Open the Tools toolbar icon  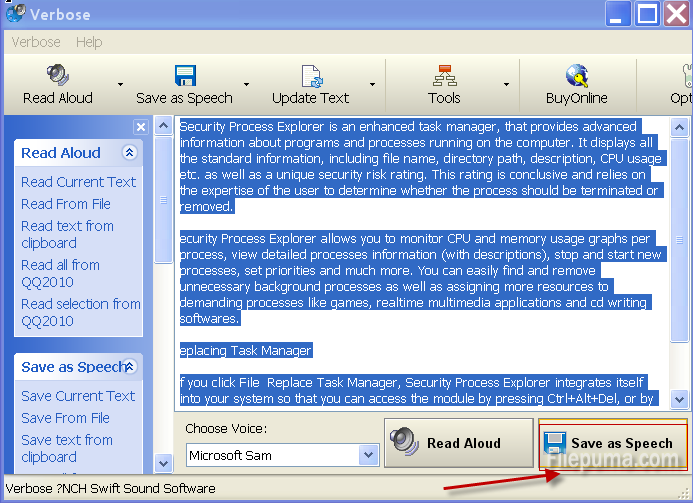pyautogui.click(x=444, y=76)
